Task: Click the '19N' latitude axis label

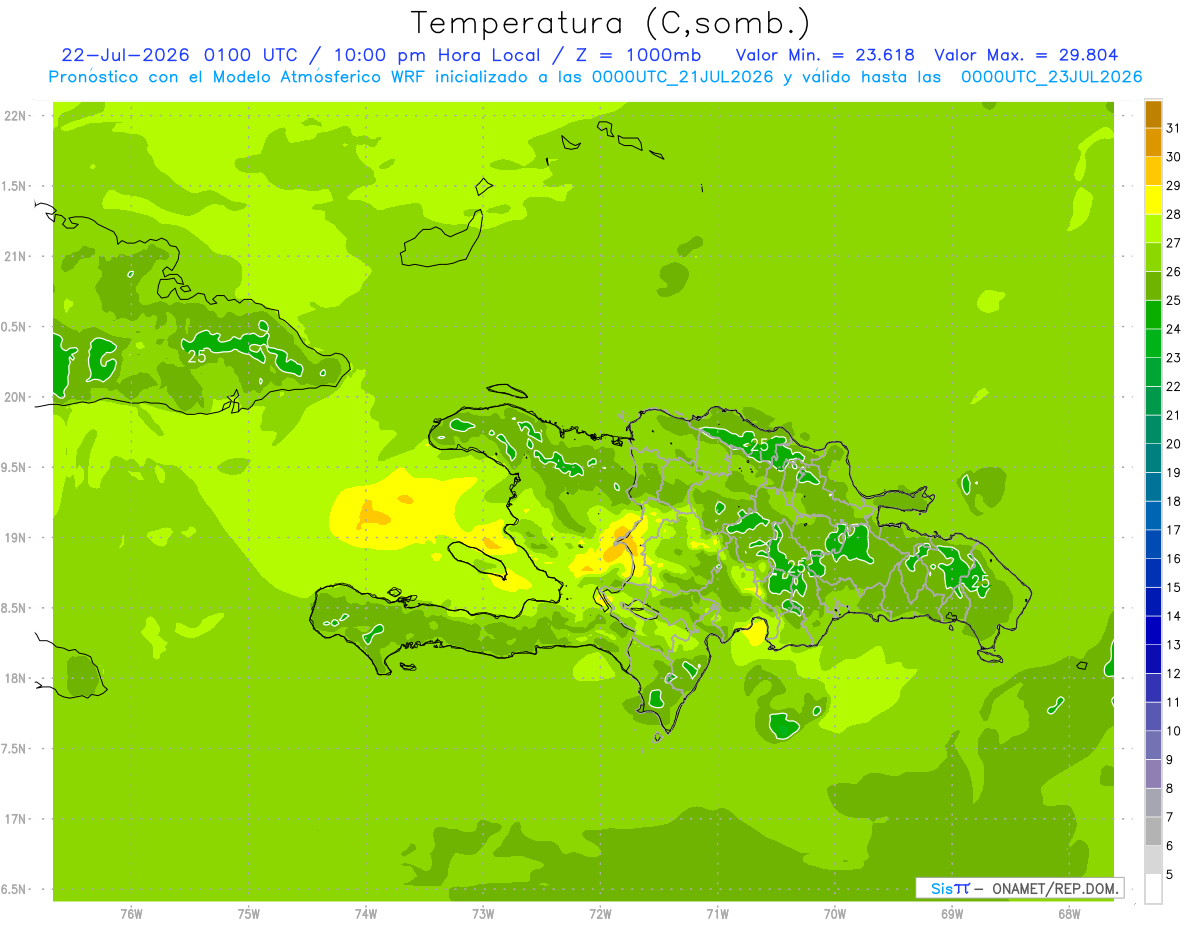Action: pos(16,538)
